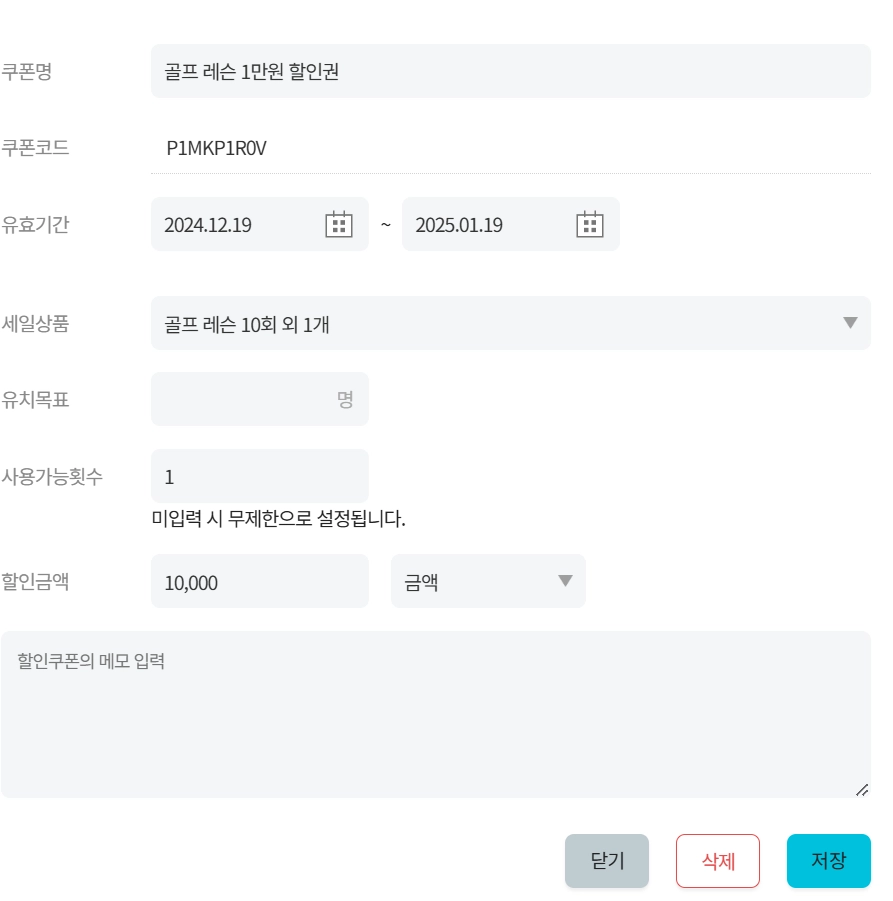Open the end date calendar icon

click(x=590, y=224)
